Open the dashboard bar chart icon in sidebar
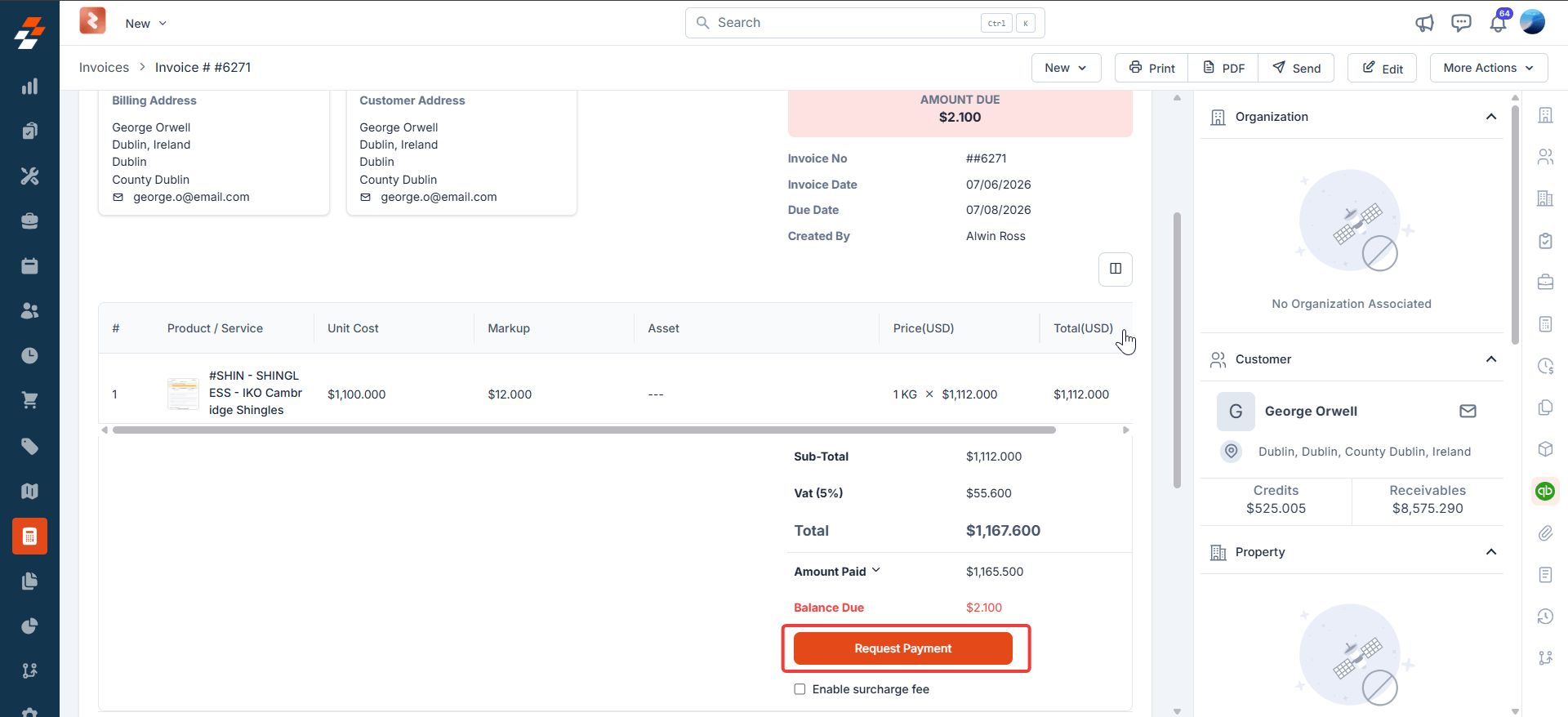Screen dimensions: 1568x717 pos(29,87)
